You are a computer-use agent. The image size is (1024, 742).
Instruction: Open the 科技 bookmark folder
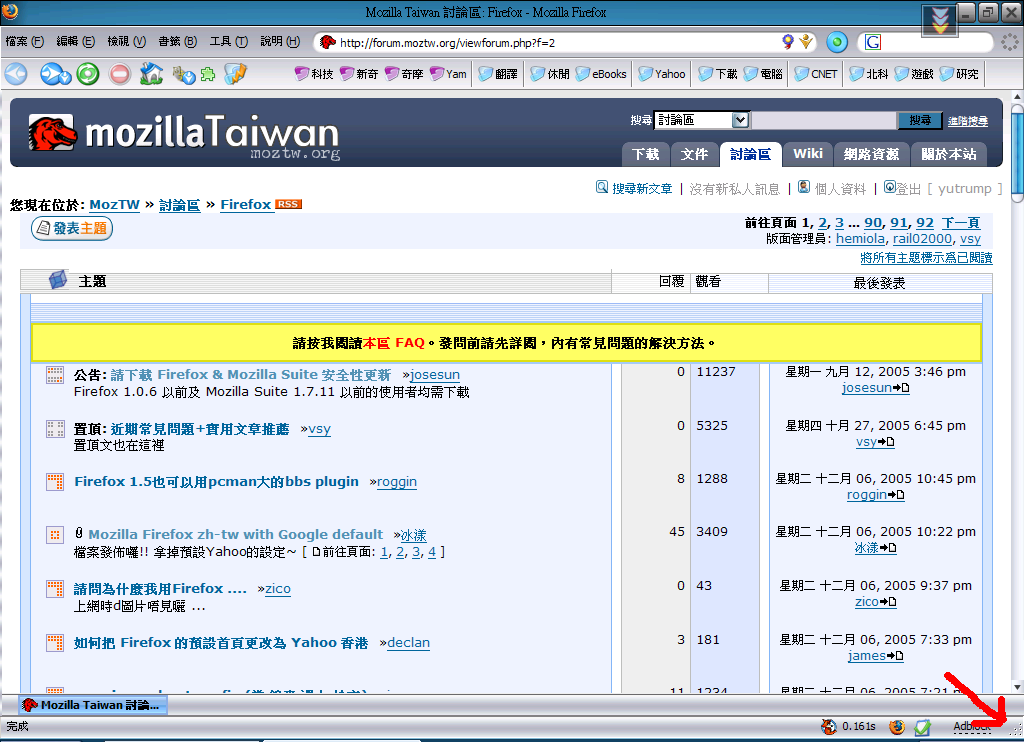tap(313, 74)
